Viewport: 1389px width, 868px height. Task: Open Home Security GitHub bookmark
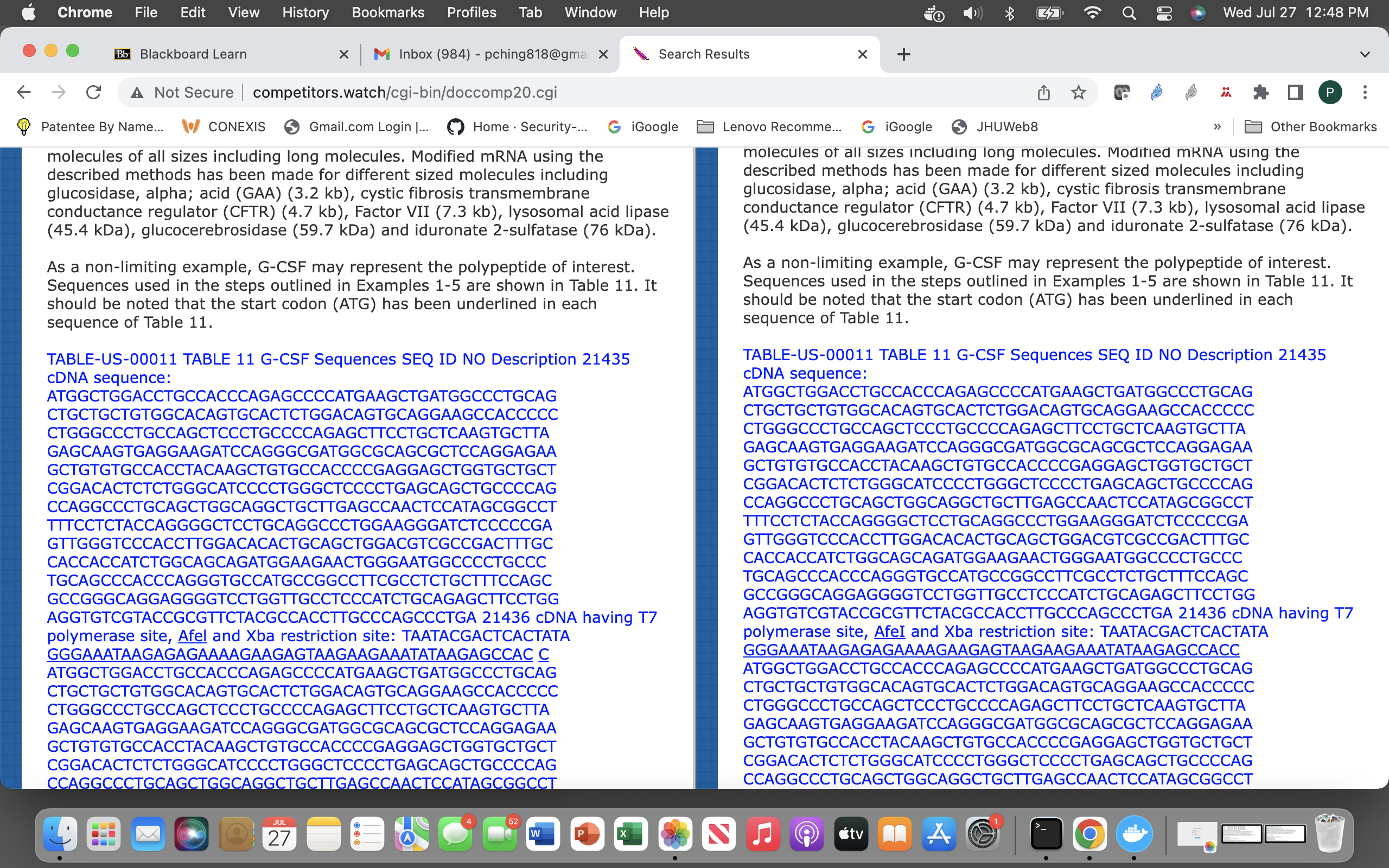[x=517, y=127]
